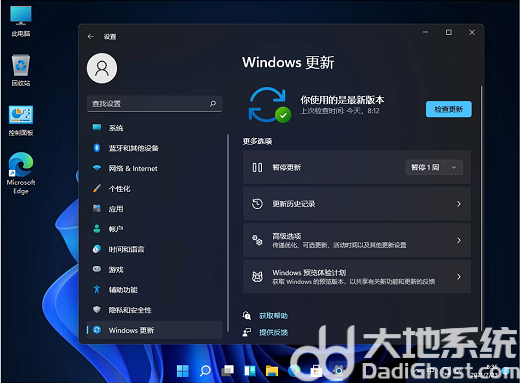Open the 获取帮助 link
This screenshot has height=383, width=520.
coord(273,316)
